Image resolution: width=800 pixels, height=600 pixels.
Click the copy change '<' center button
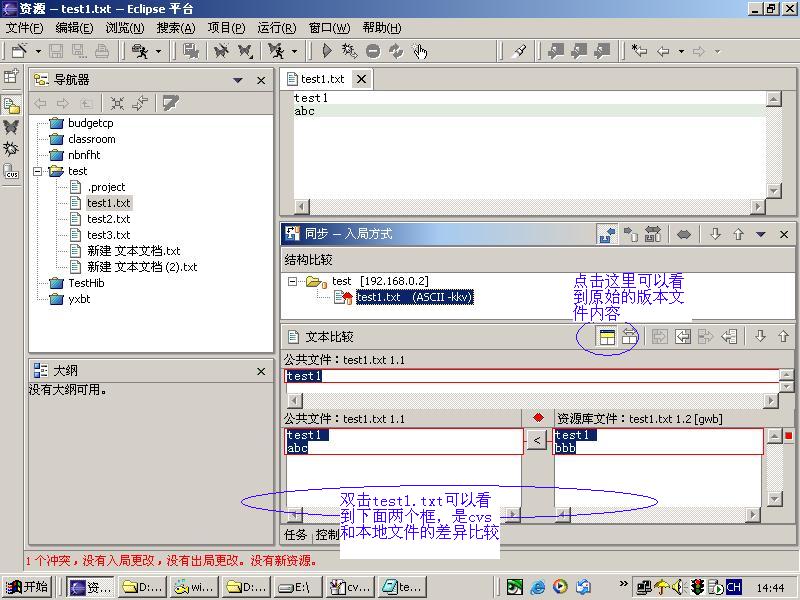coord(537,440)
